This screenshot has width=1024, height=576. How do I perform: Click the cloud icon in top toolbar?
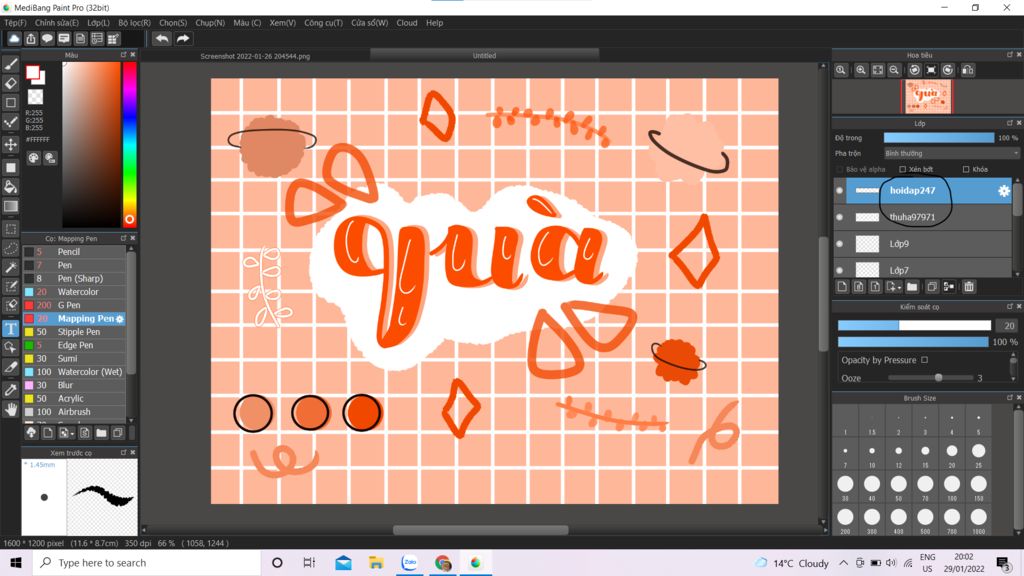pos(14,39)
